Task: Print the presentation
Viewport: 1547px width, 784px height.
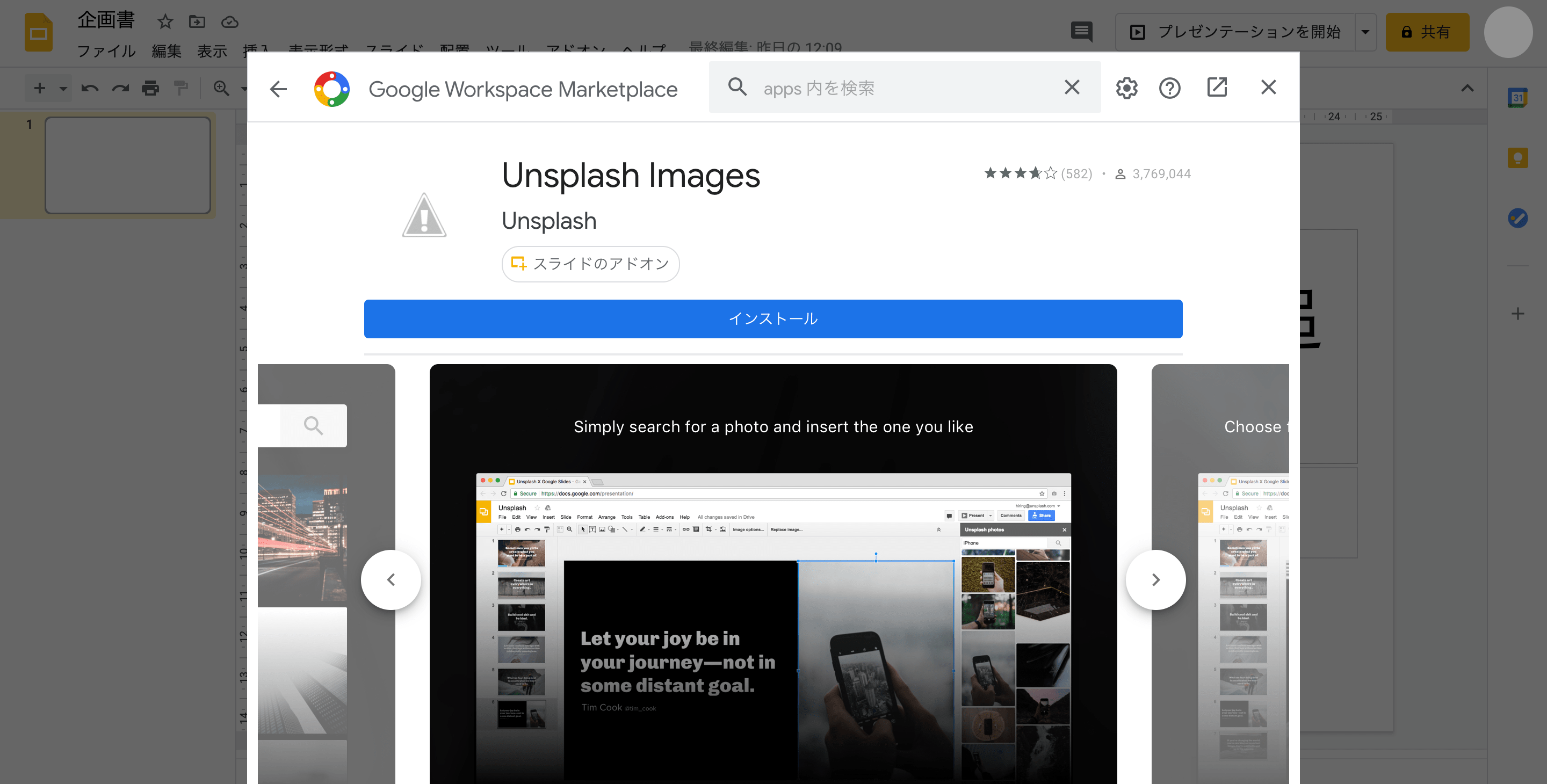Action: pos(150,89)
